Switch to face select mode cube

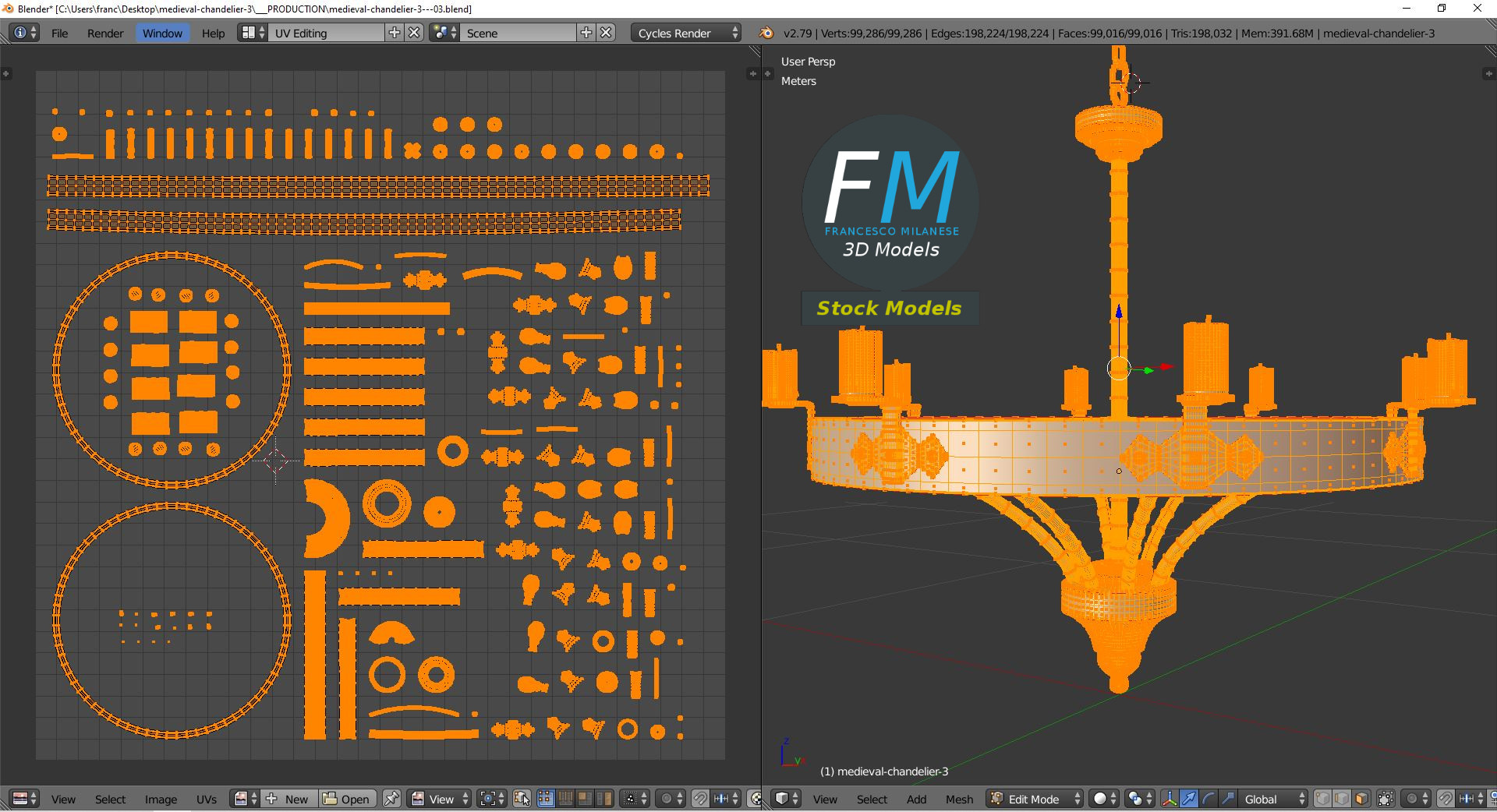1361,799
